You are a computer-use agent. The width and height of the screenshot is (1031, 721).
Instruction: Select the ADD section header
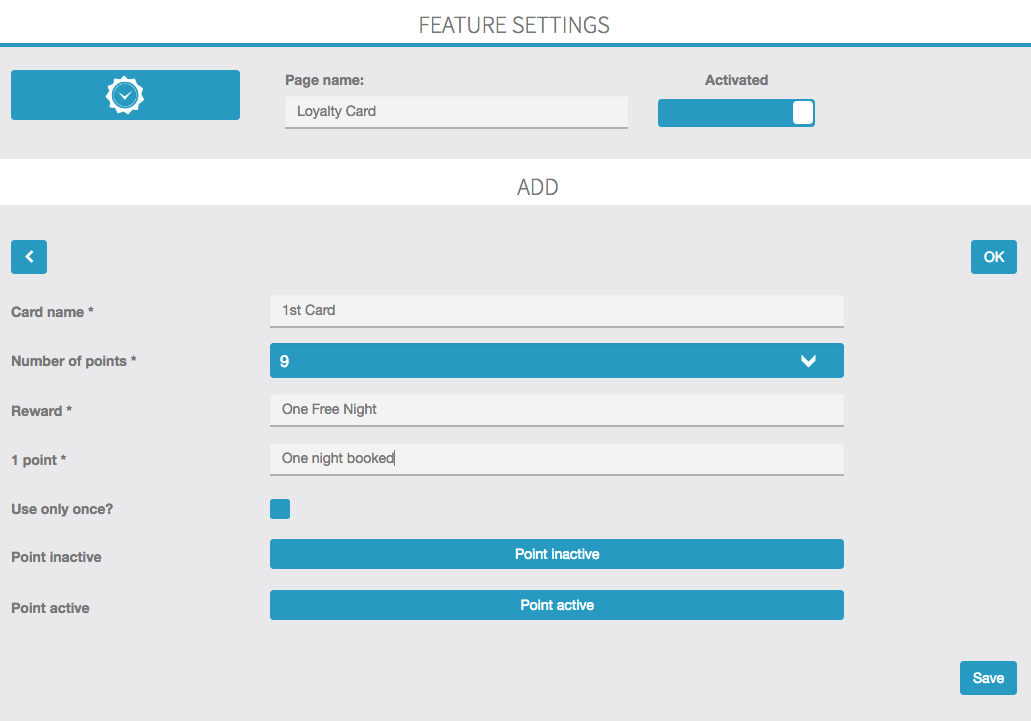coord(537,187)
